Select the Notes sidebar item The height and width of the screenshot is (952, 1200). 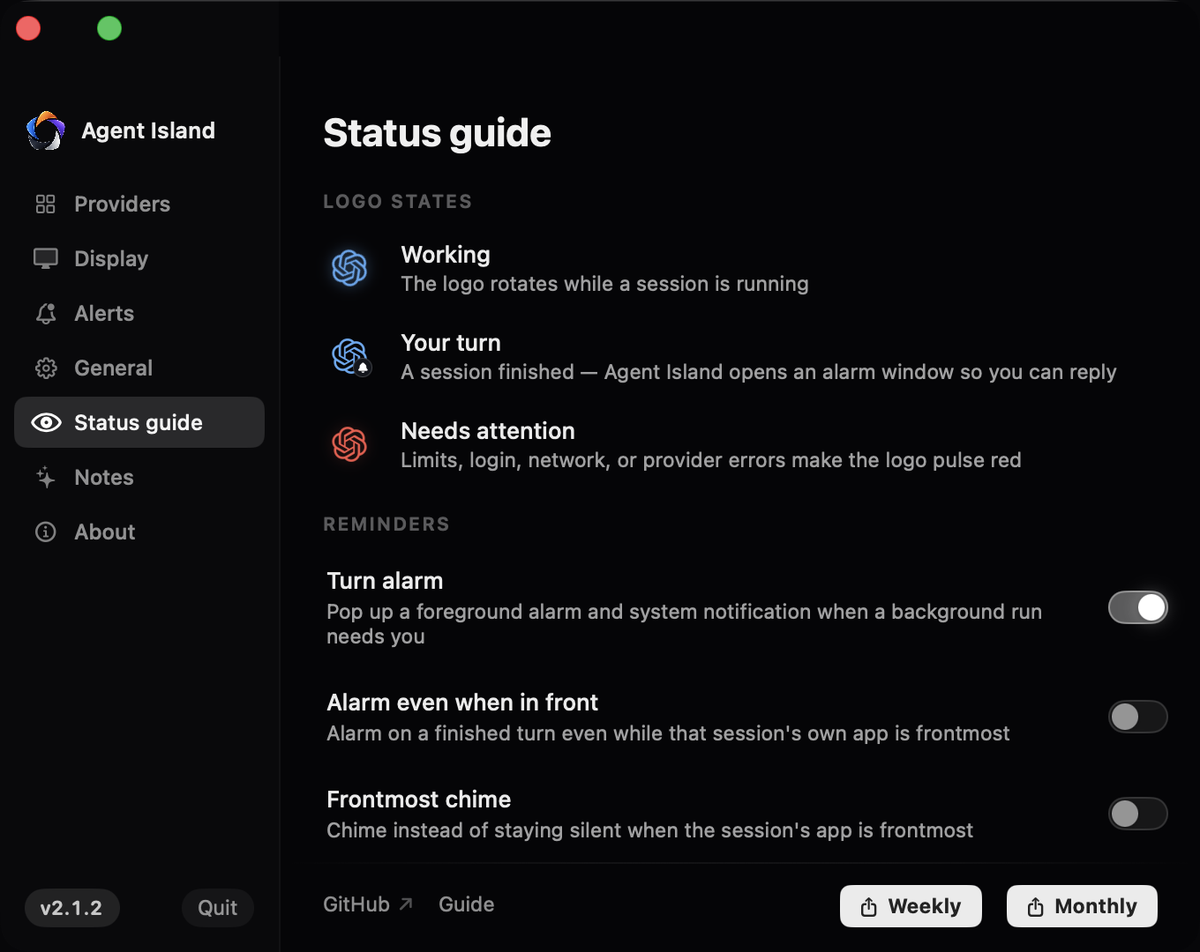[x=139, y=478]
